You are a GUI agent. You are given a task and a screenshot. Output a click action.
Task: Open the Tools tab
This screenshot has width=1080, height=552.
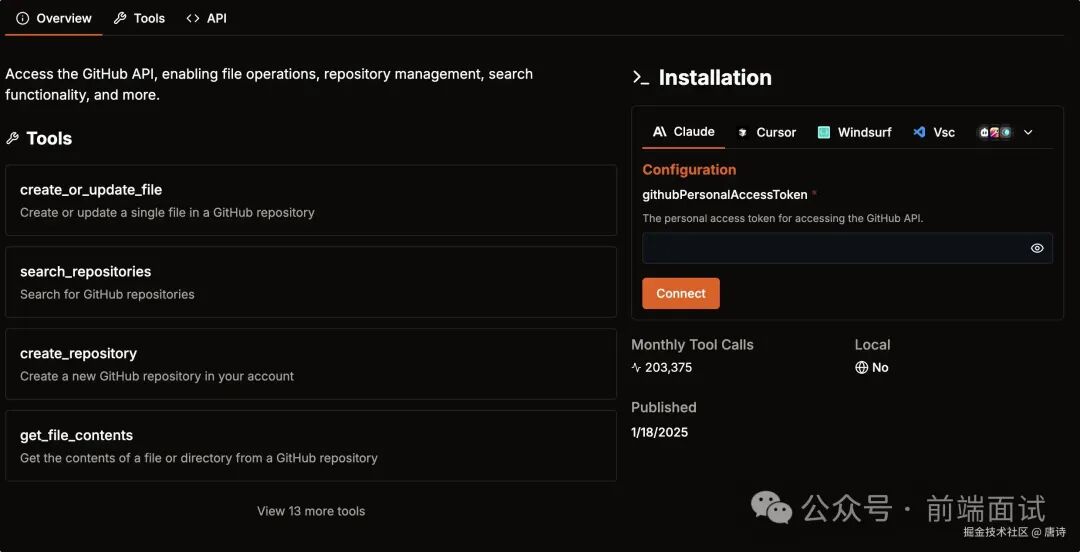140,19
